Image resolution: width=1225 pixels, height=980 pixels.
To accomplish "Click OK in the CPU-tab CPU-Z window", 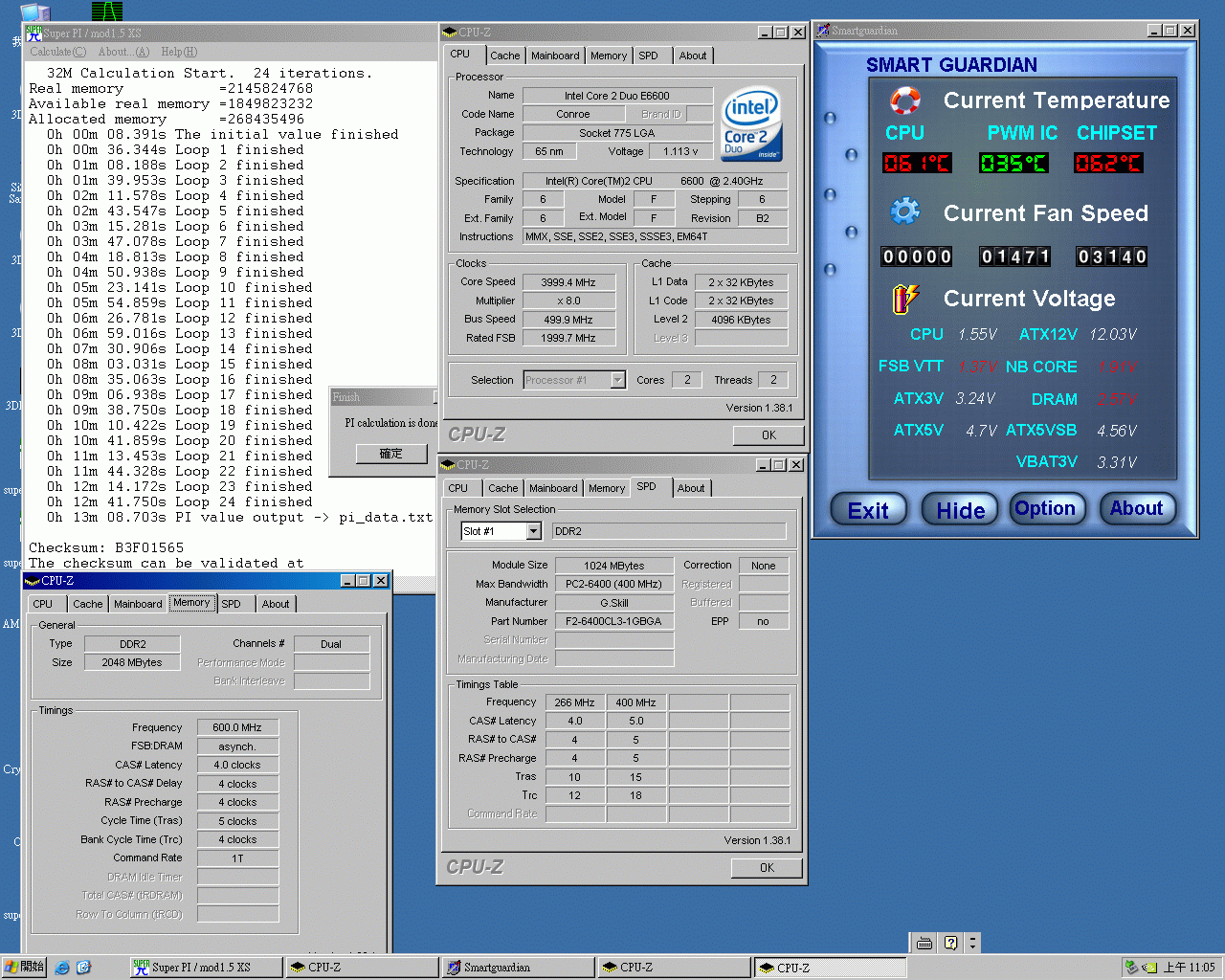I will (x=768, y=435).
